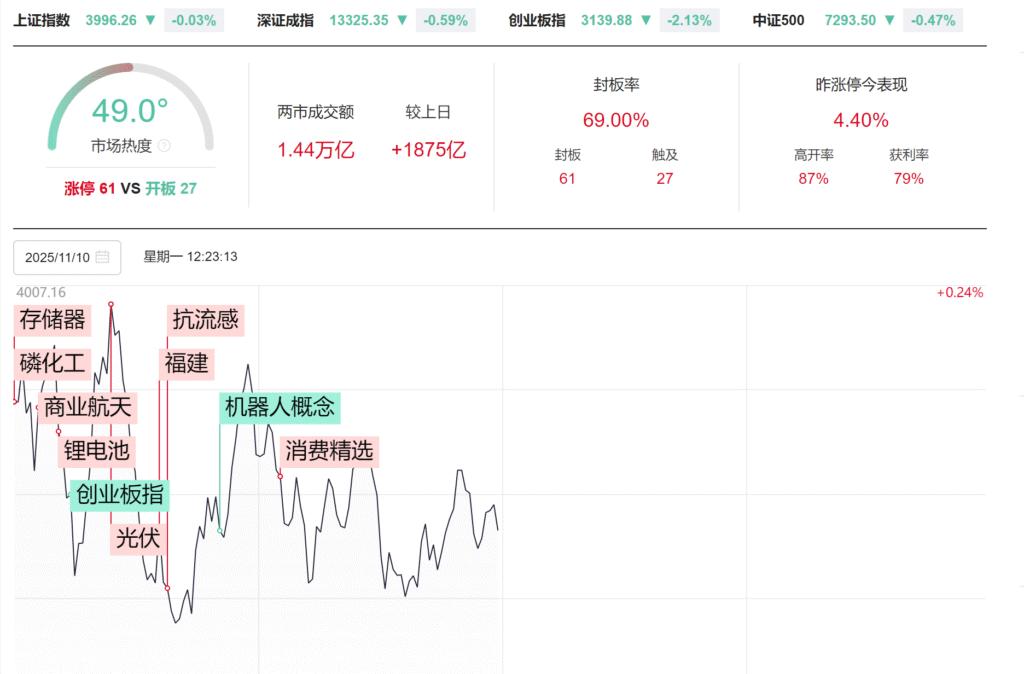Select the 消费精选 label on the chart
This screenshot has width=1024, height=674.
coord(329,450)
